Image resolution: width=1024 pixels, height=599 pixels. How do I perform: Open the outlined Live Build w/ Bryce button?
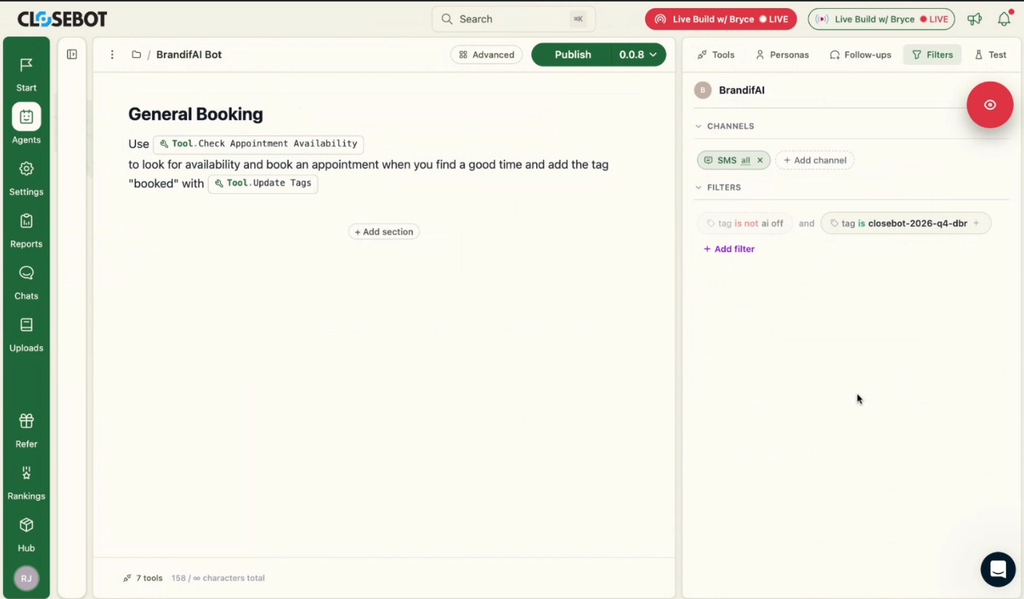(882, 19)
